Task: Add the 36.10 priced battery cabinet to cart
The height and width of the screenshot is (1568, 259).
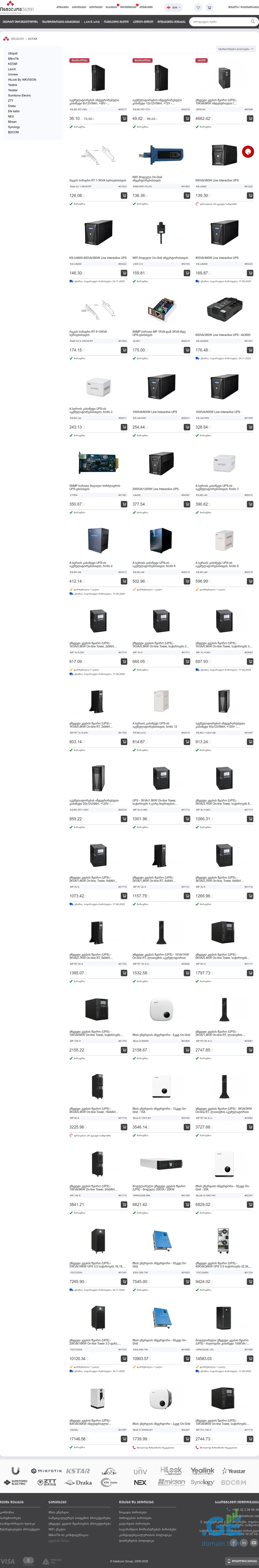Action: click(x=124, y=119)
